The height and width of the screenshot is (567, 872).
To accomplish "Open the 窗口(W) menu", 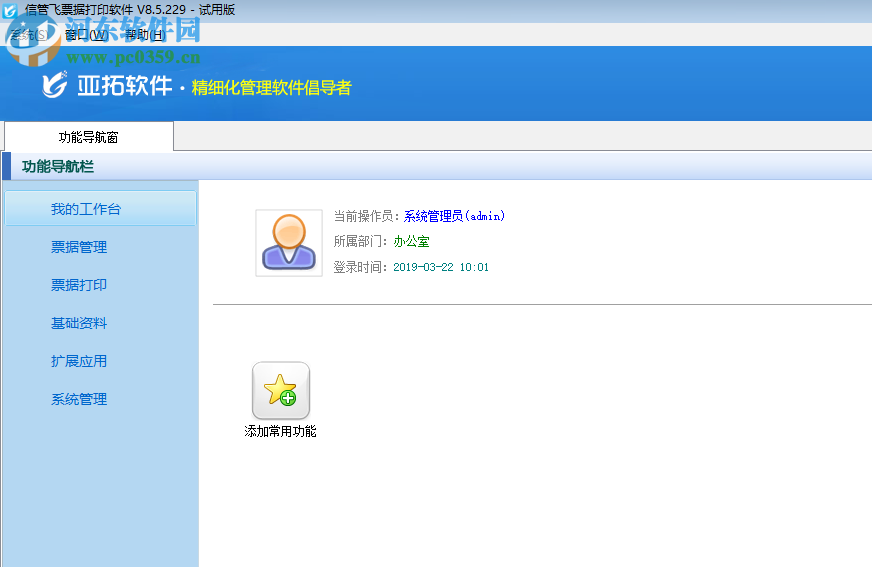I will pos(87,34).
